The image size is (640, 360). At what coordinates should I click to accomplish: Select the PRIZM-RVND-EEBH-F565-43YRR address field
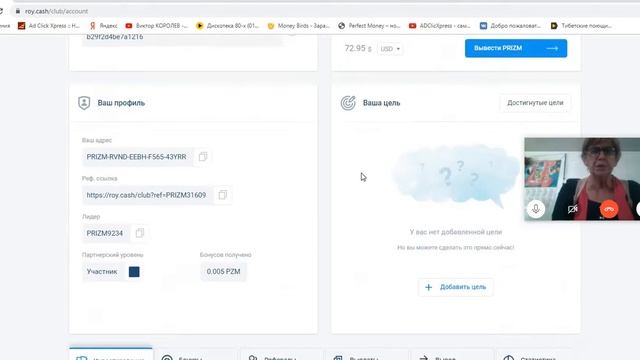click(137, 157)
